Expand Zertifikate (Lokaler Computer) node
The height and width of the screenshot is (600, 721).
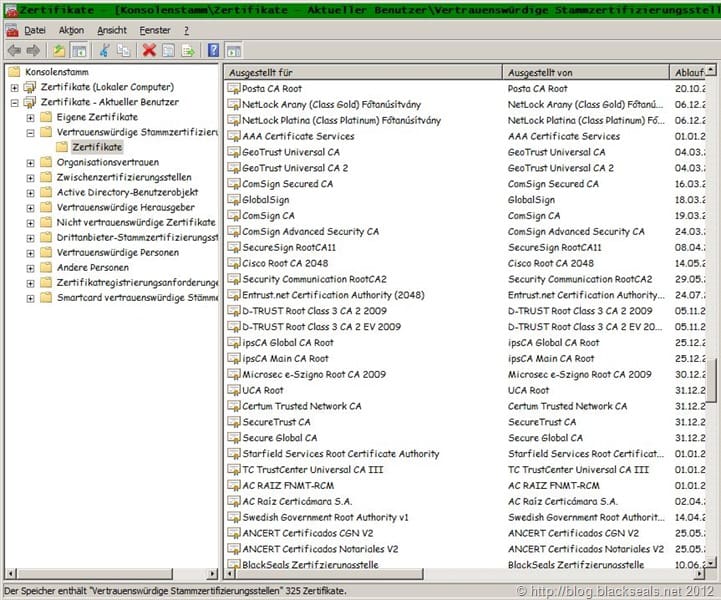point(15,87)
